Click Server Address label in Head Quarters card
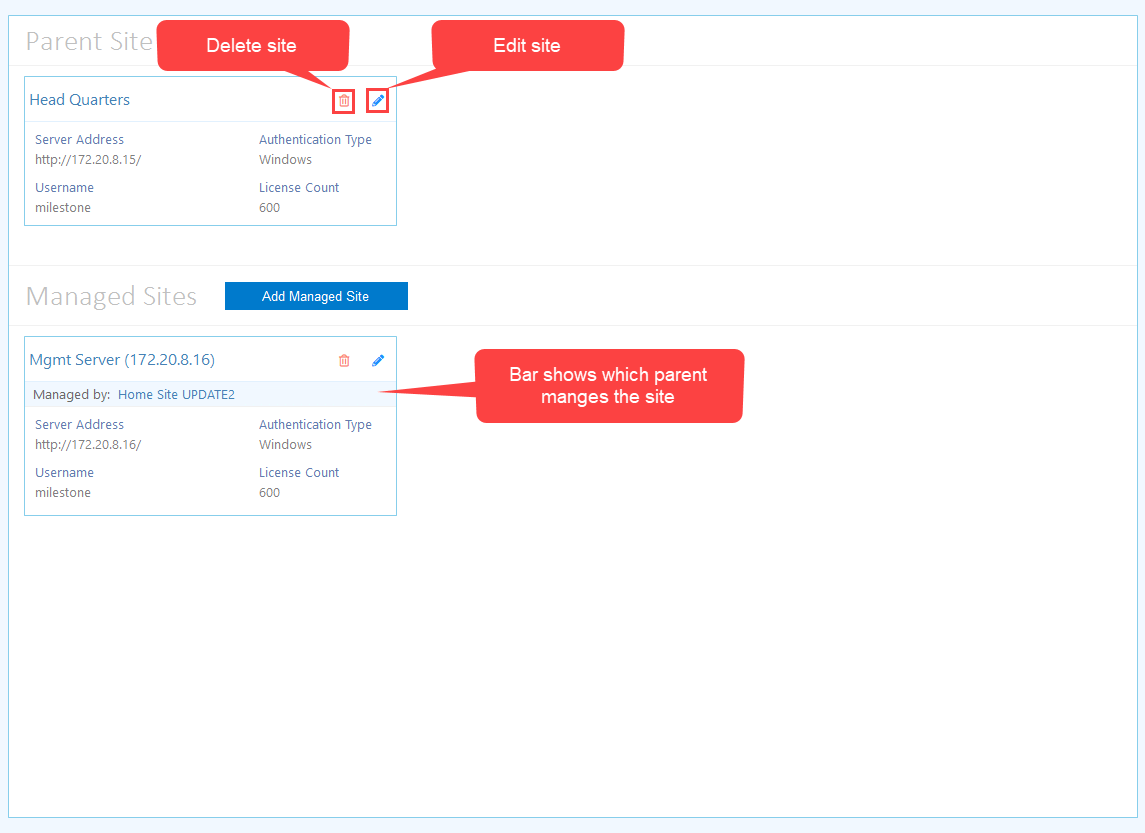Image resolution: width=1145 pixels, height=833 pixels. (80, 139)
